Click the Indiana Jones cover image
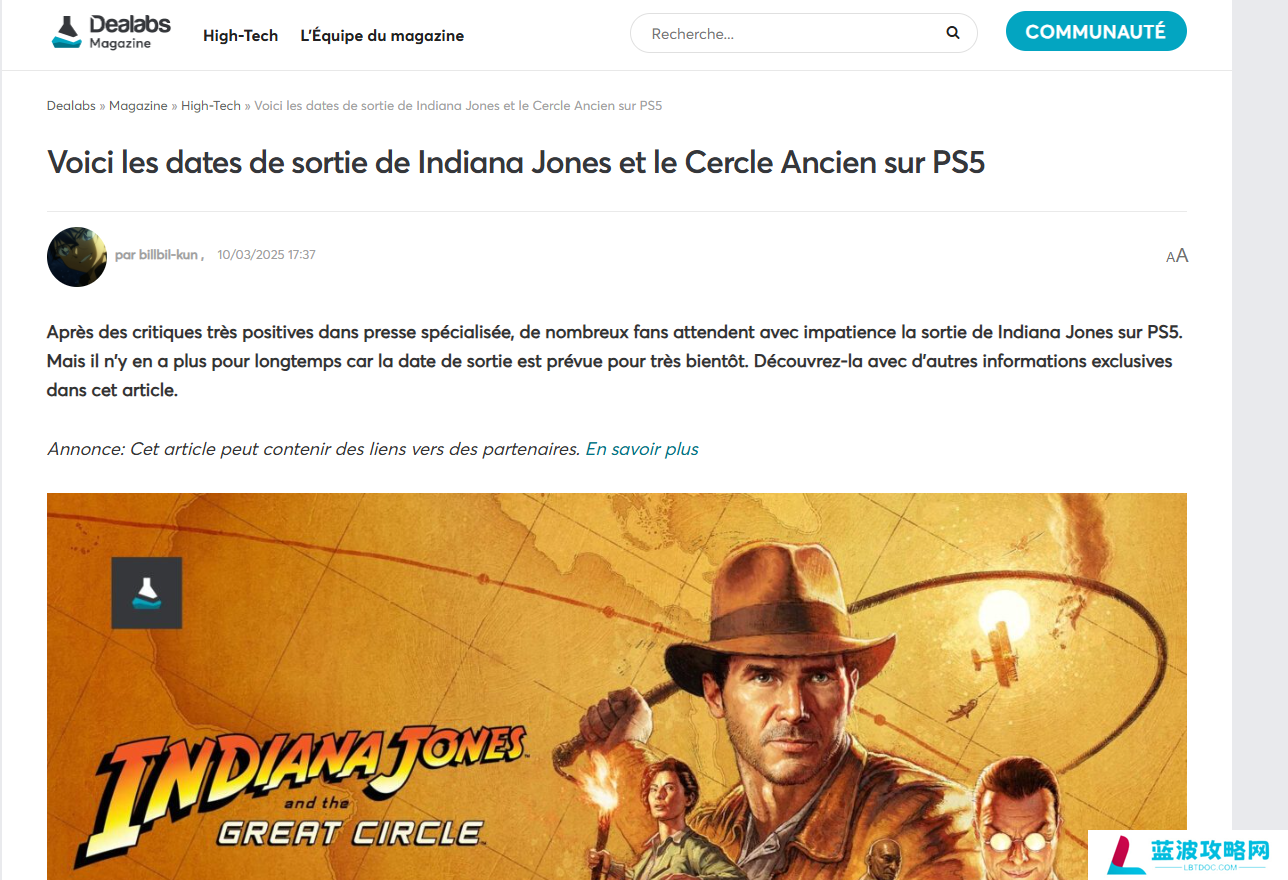 pyautogui.click(x=617, y=686)
